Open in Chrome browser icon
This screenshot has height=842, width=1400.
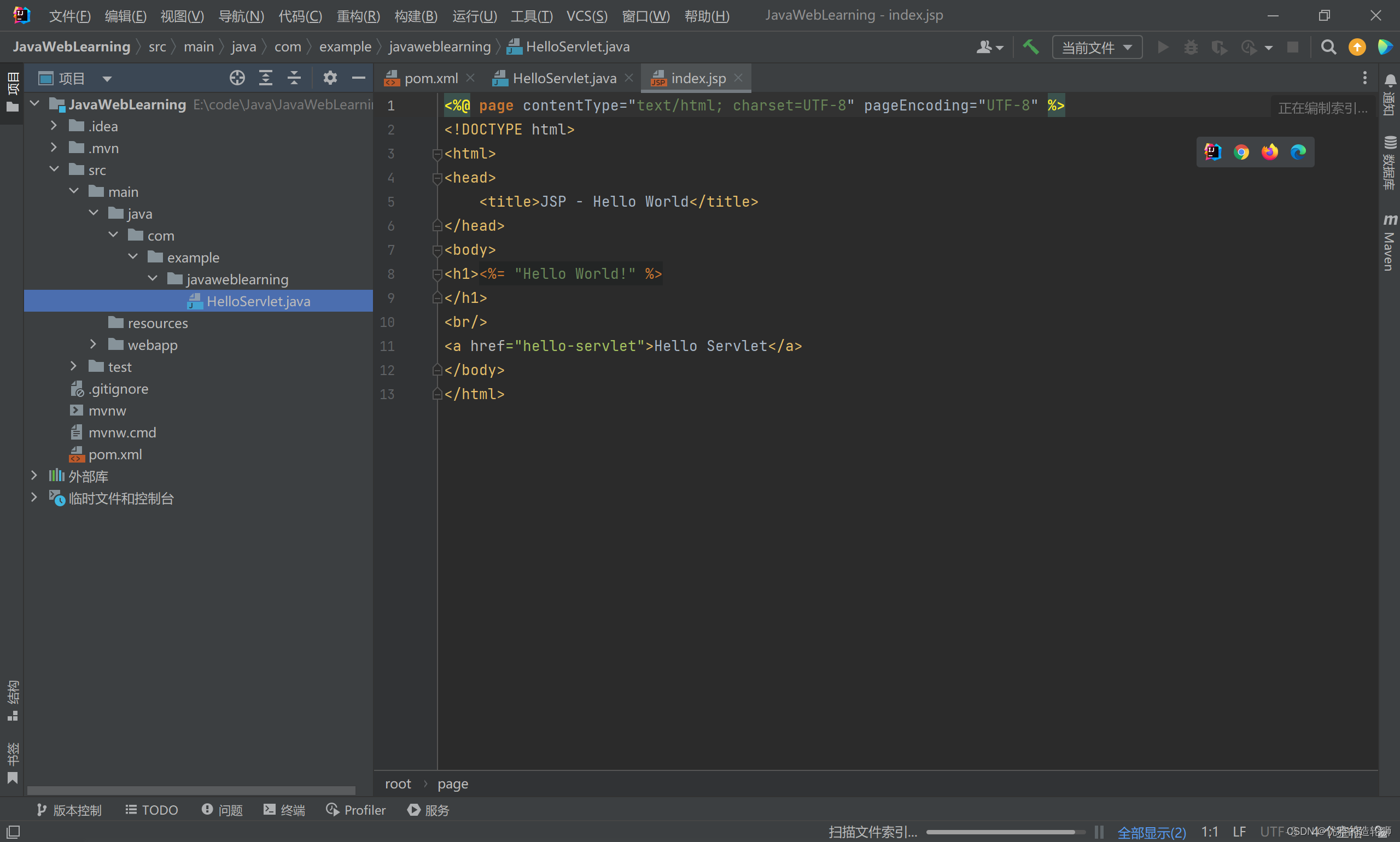[x=1241, y=152]
